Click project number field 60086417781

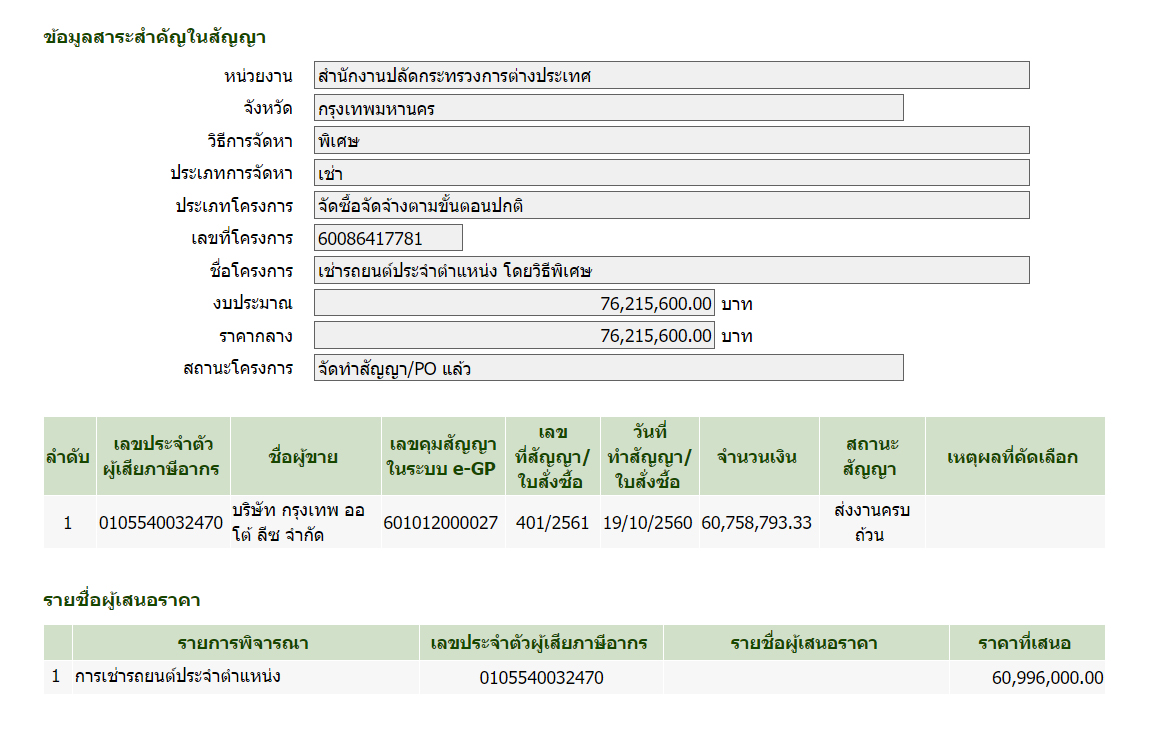388,238
